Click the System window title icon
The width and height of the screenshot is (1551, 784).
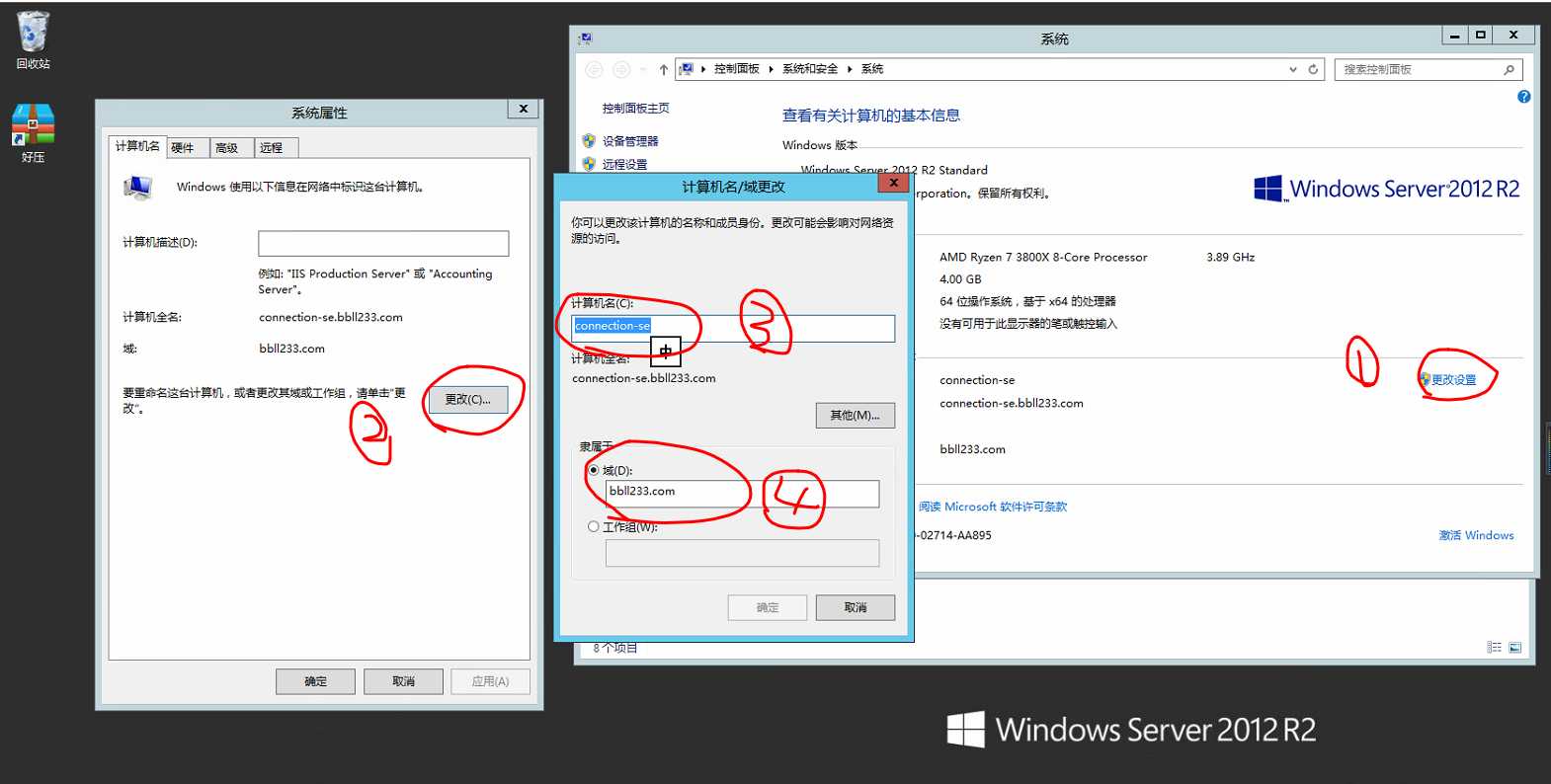[x=586, y=39]
